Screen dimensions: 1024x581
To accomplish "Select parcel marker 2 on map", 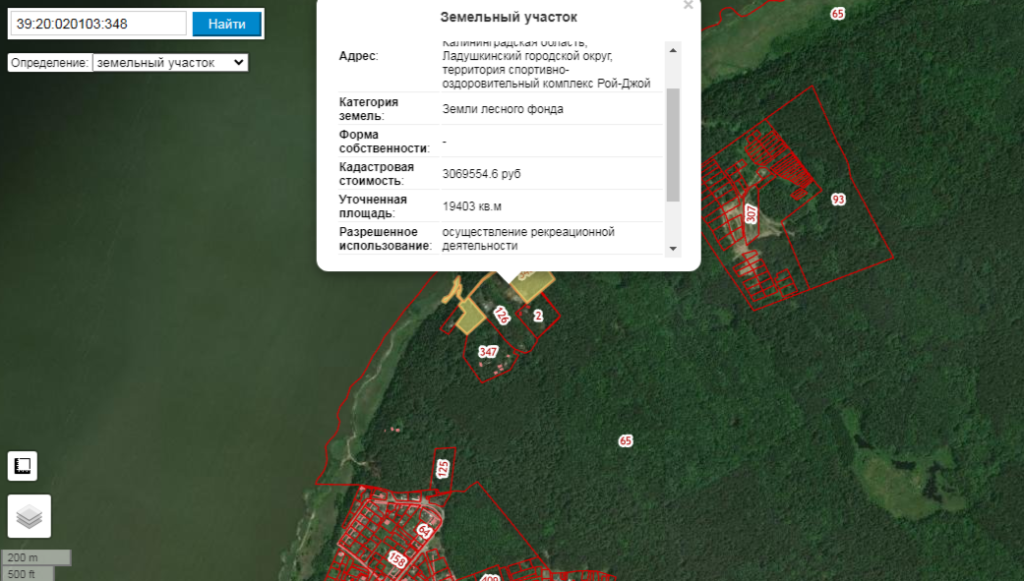I will pos(538,317).
